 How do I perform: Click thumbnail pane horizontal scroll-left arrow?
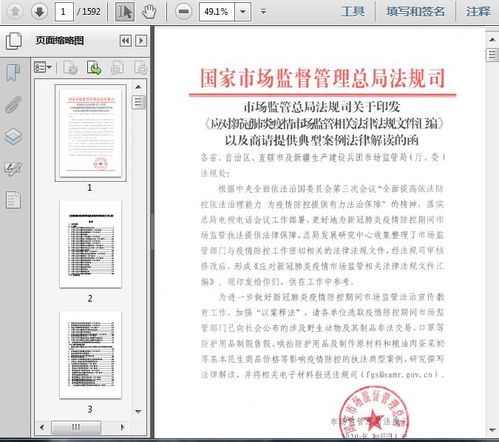(x=42, y=427)
